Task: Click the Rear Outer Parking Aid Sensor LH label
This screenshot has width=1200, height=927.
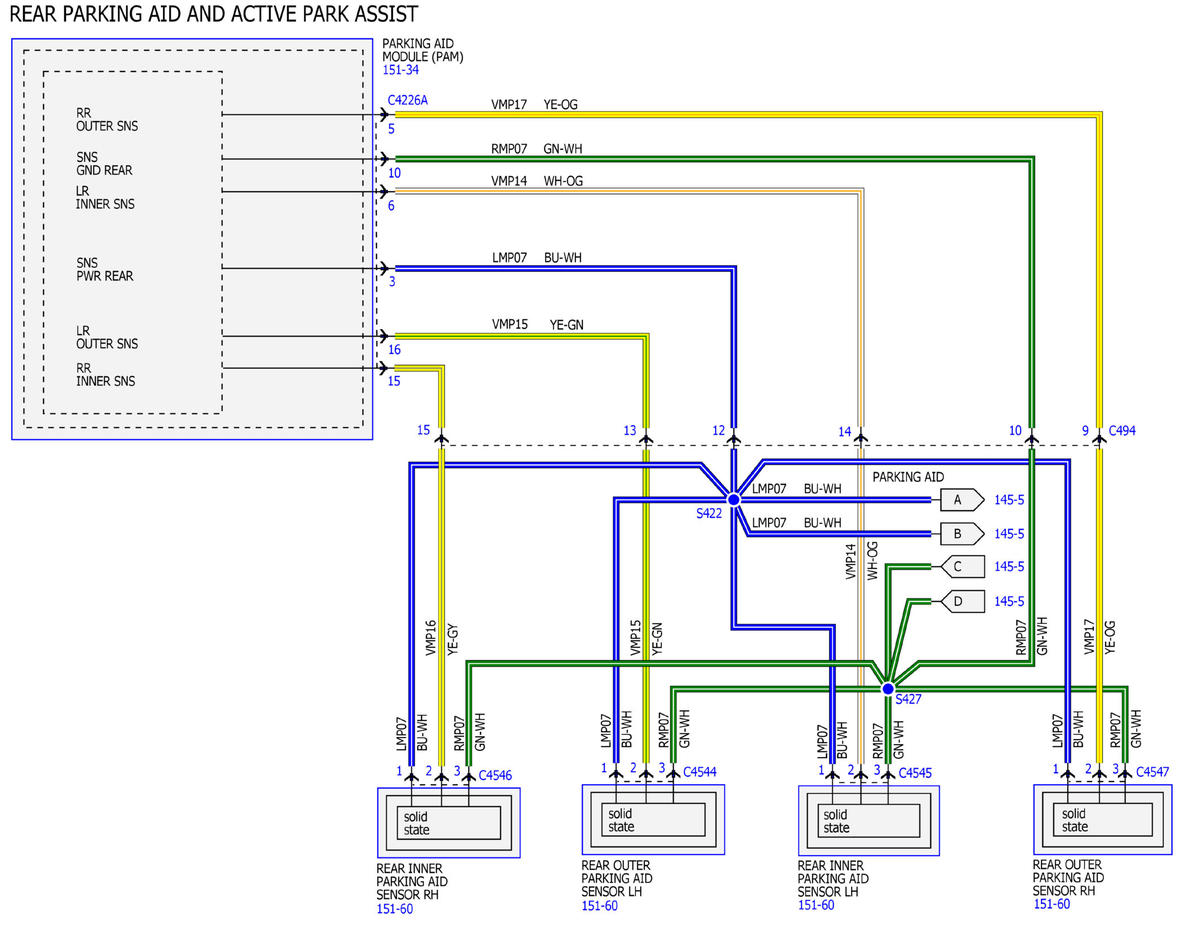Action: (617, 878)
